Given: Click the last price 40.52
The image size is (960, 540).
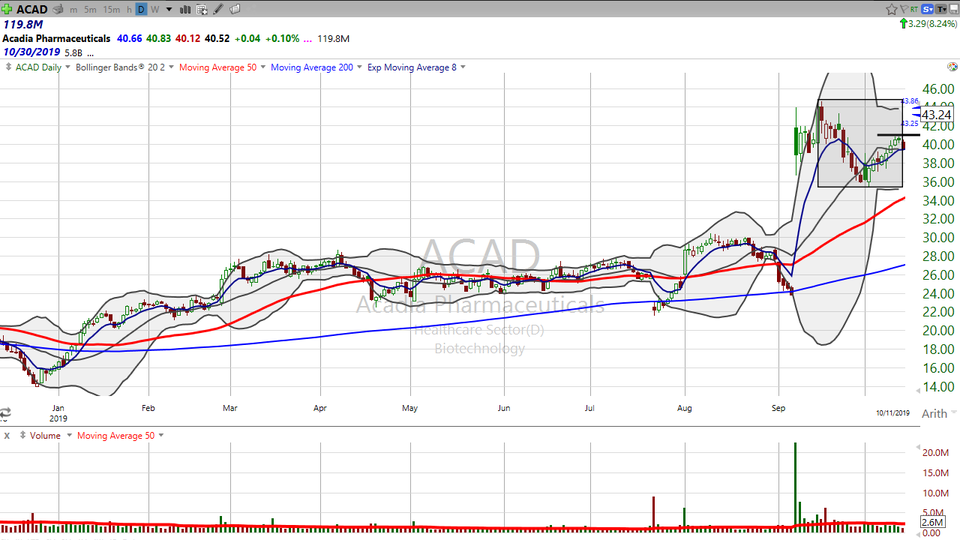Looking at the screenshot, I should click(217, 39).
